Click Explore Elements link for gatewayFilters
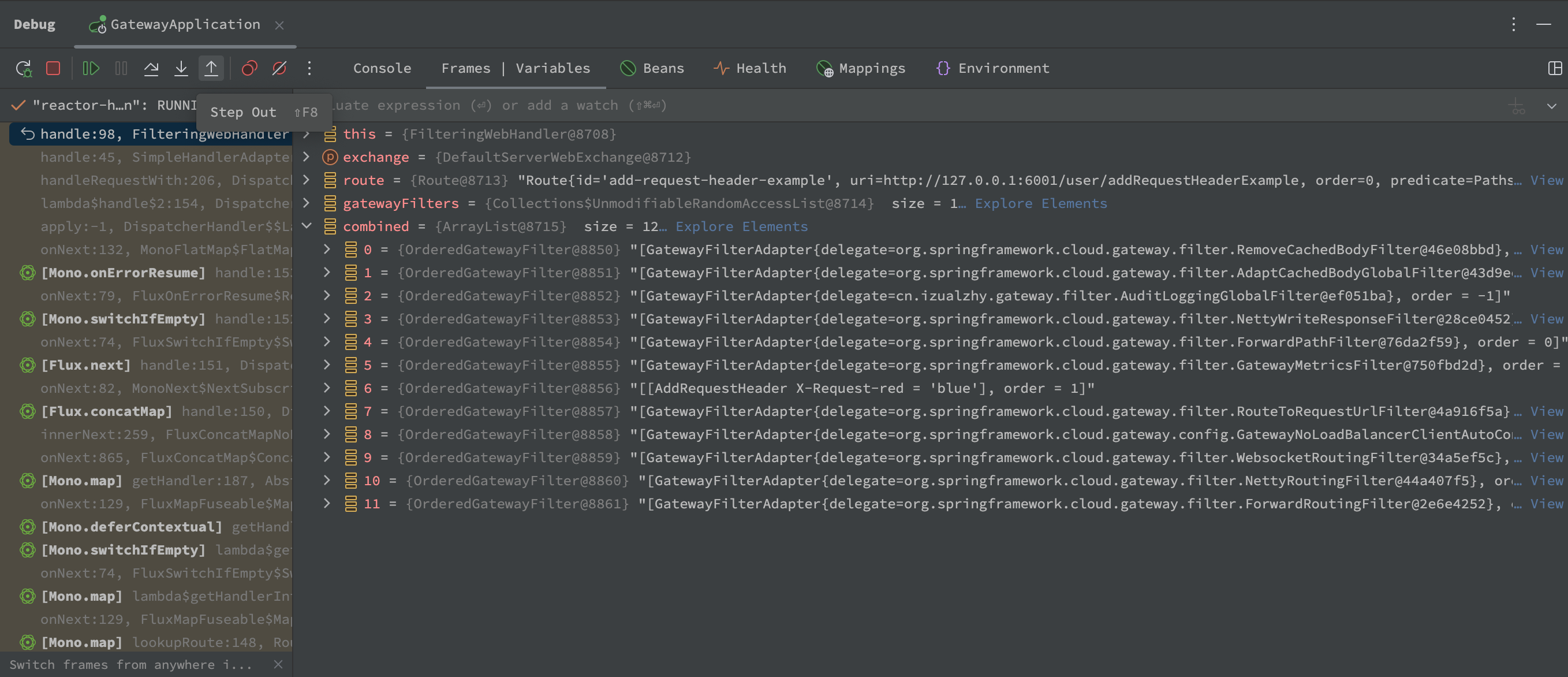Screen dimensions: 1568x677 (x=1041, y=203)
